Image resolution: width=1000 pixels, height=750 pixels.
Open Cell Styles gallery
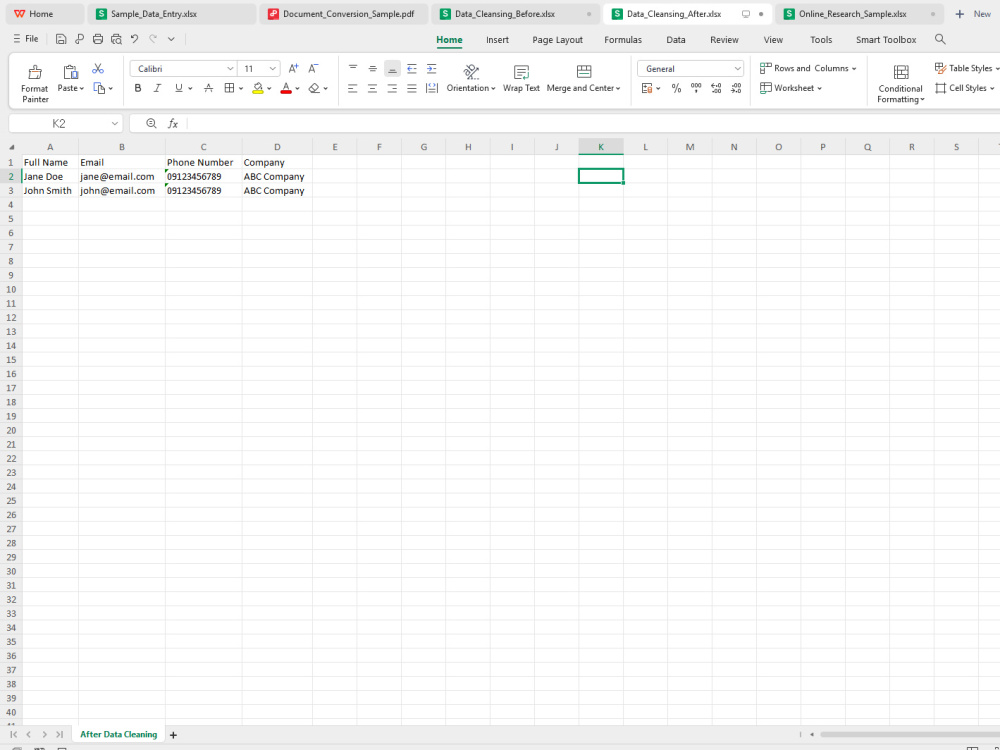coord(965,88)
